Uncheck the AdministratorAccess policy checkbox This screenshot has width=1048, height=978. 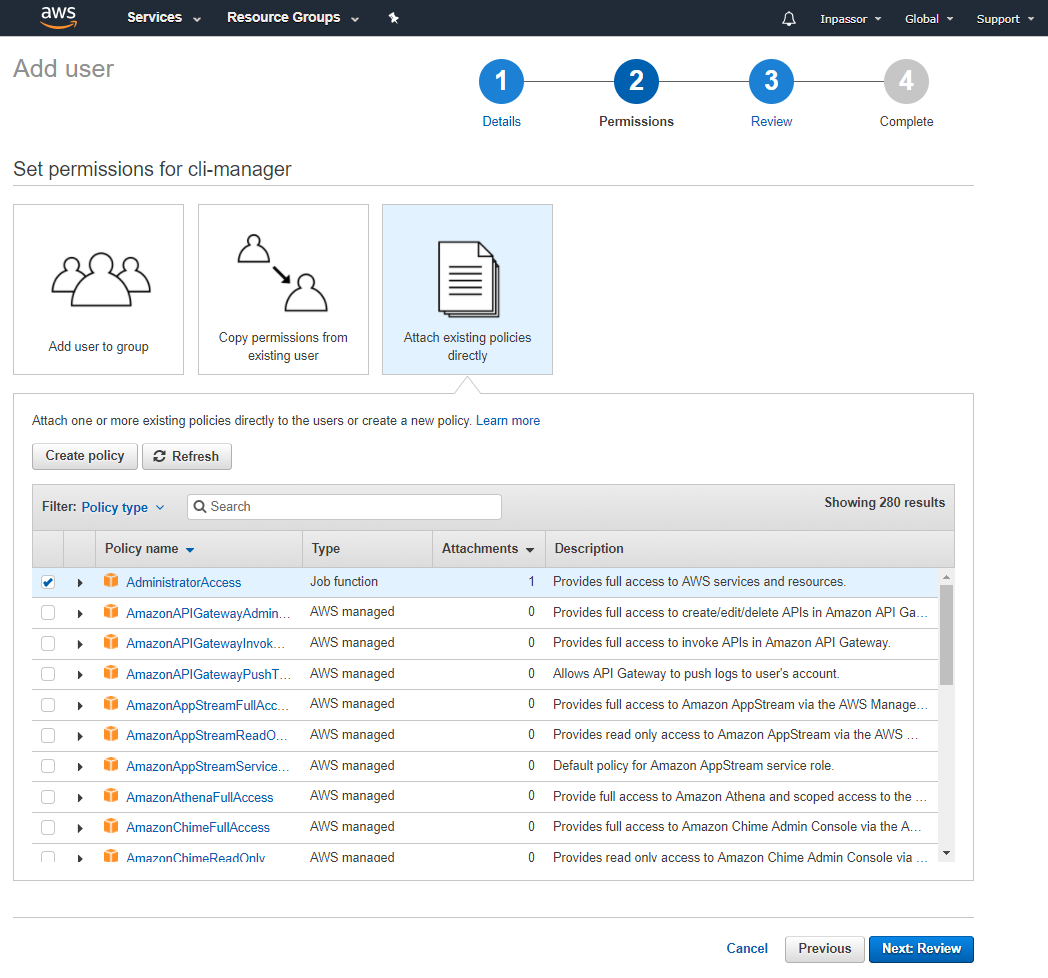48,582
